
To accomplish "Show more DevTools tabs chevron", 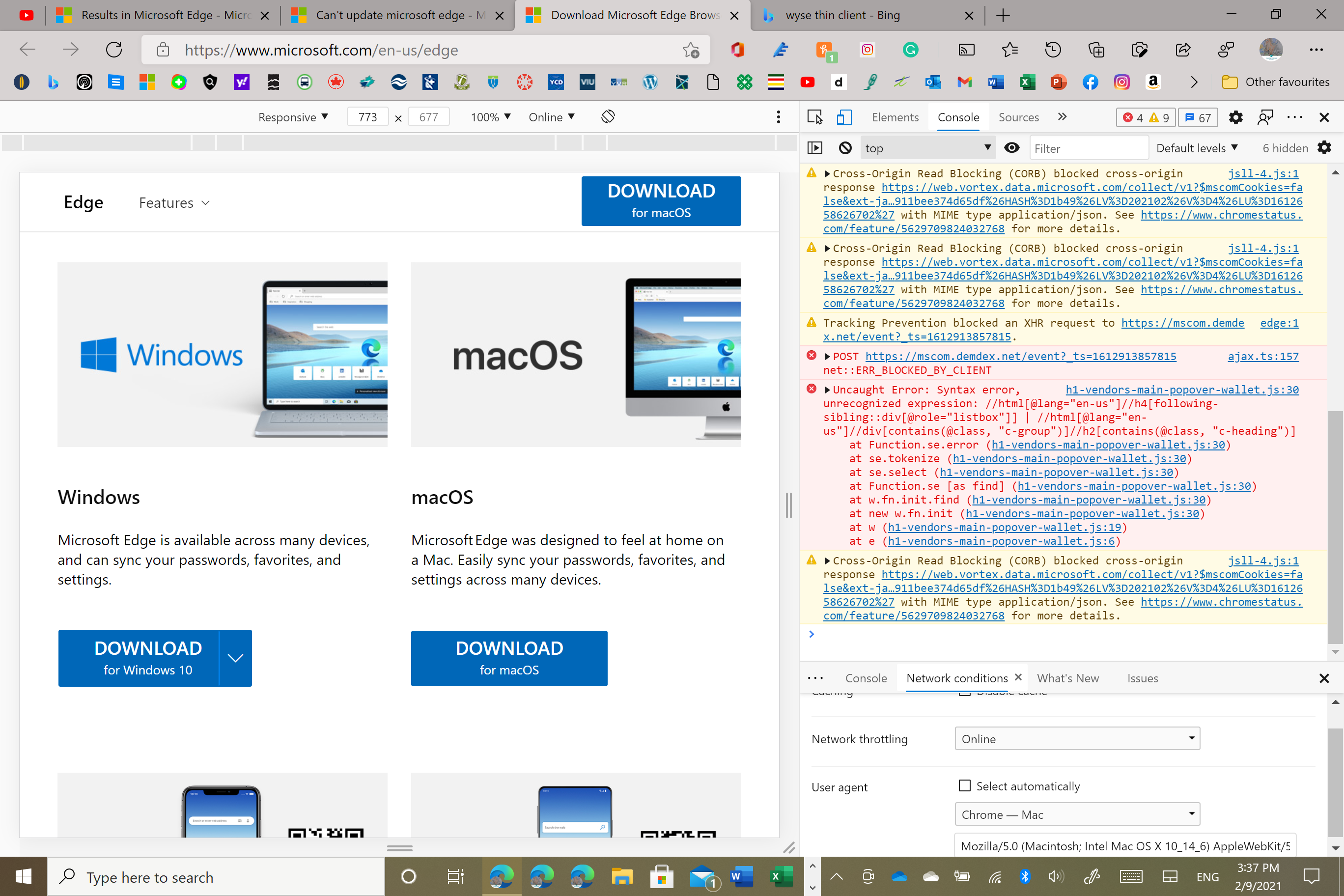I will [x=1062, y=117].
